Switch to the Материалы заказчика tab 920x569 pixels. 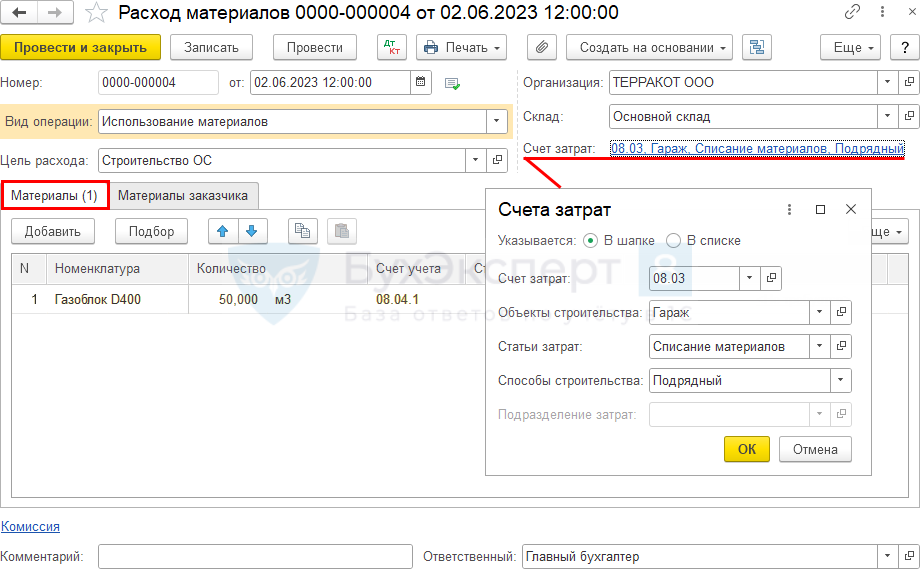(x=183, y=196)
